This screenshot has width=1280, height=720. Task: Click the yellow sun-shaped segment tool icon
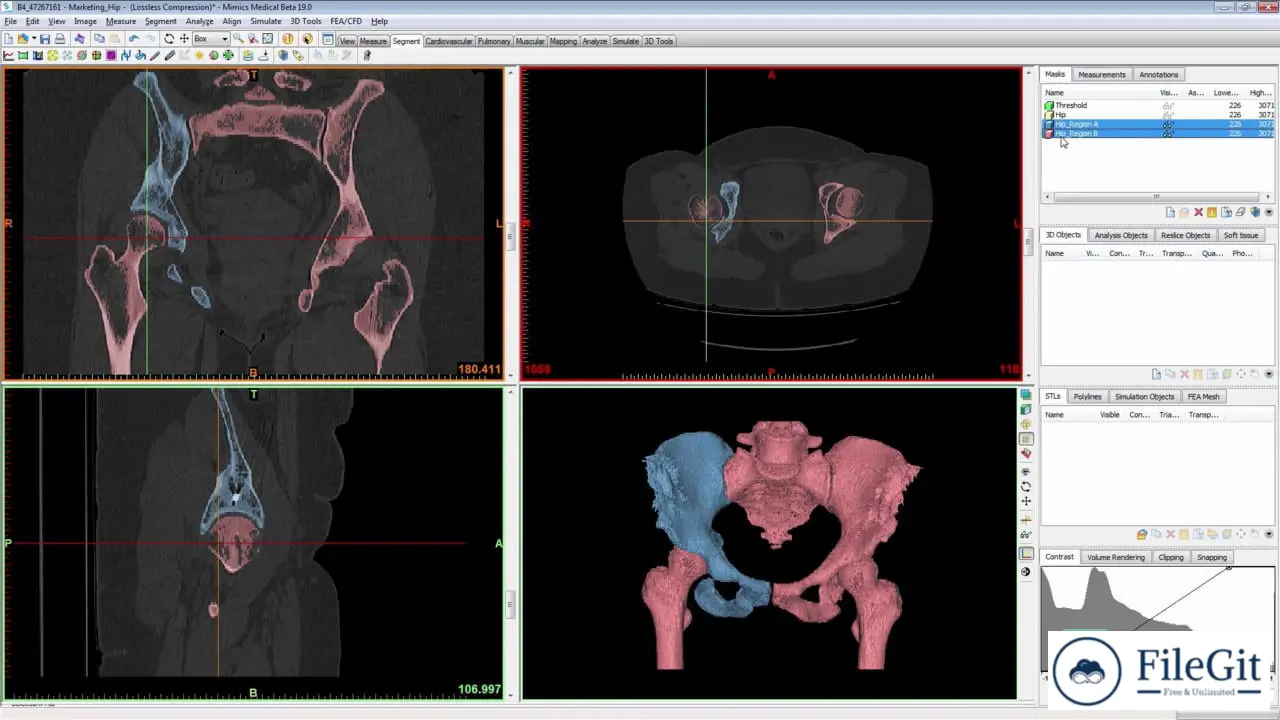[199, 55]
